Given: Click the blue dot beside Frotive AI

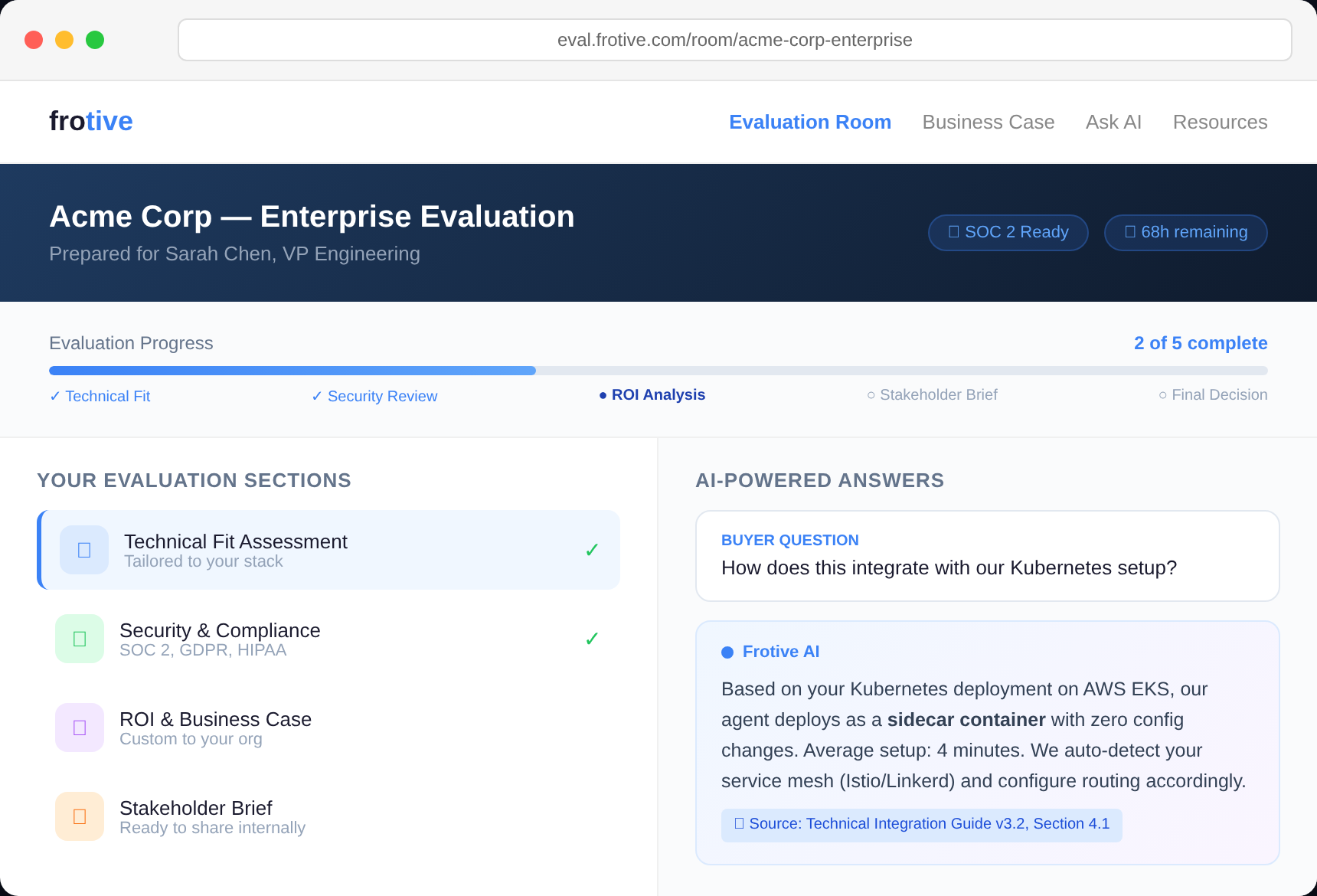Looking at the screenshot, I should click(727, 652).
